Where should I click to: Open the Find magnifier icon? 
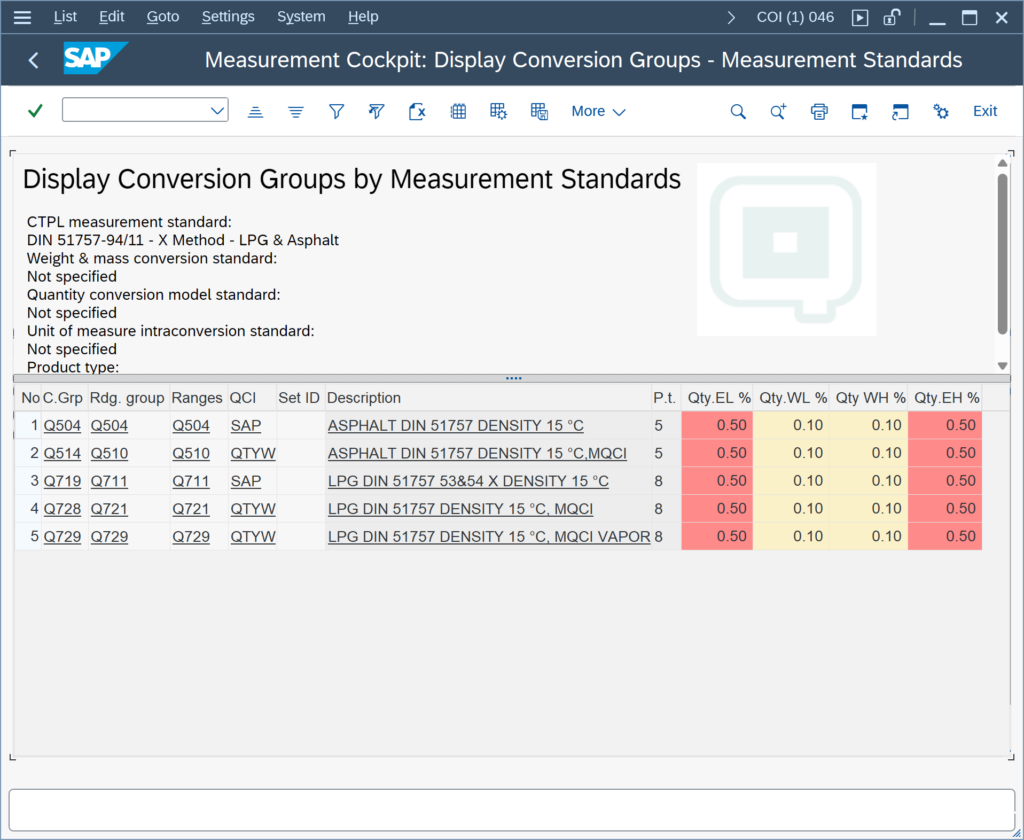(x=738, y=112)
